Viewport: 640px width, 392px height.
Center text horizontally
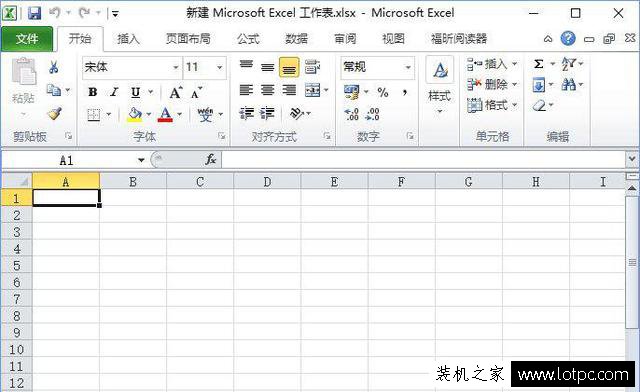pyautogui.click(x=268, y=90)
